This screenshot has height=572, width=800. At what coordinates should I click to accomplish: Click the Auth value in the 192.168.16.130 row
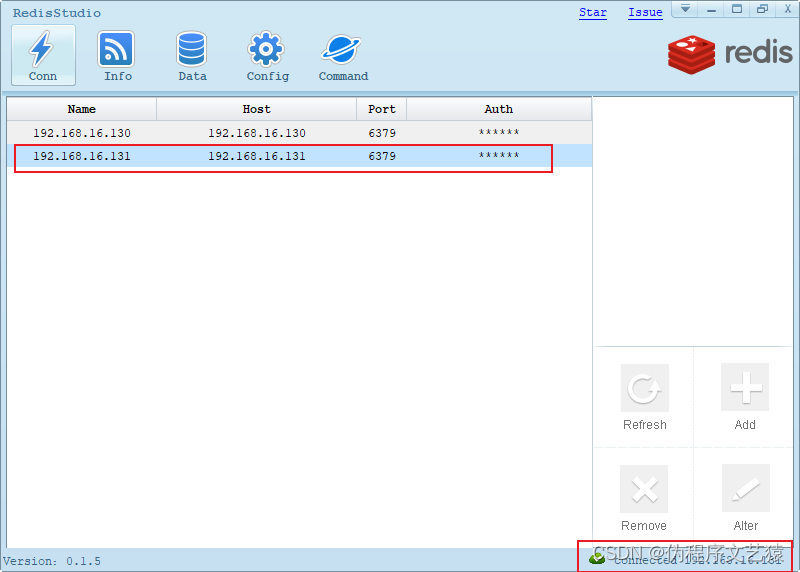(499, 133)
